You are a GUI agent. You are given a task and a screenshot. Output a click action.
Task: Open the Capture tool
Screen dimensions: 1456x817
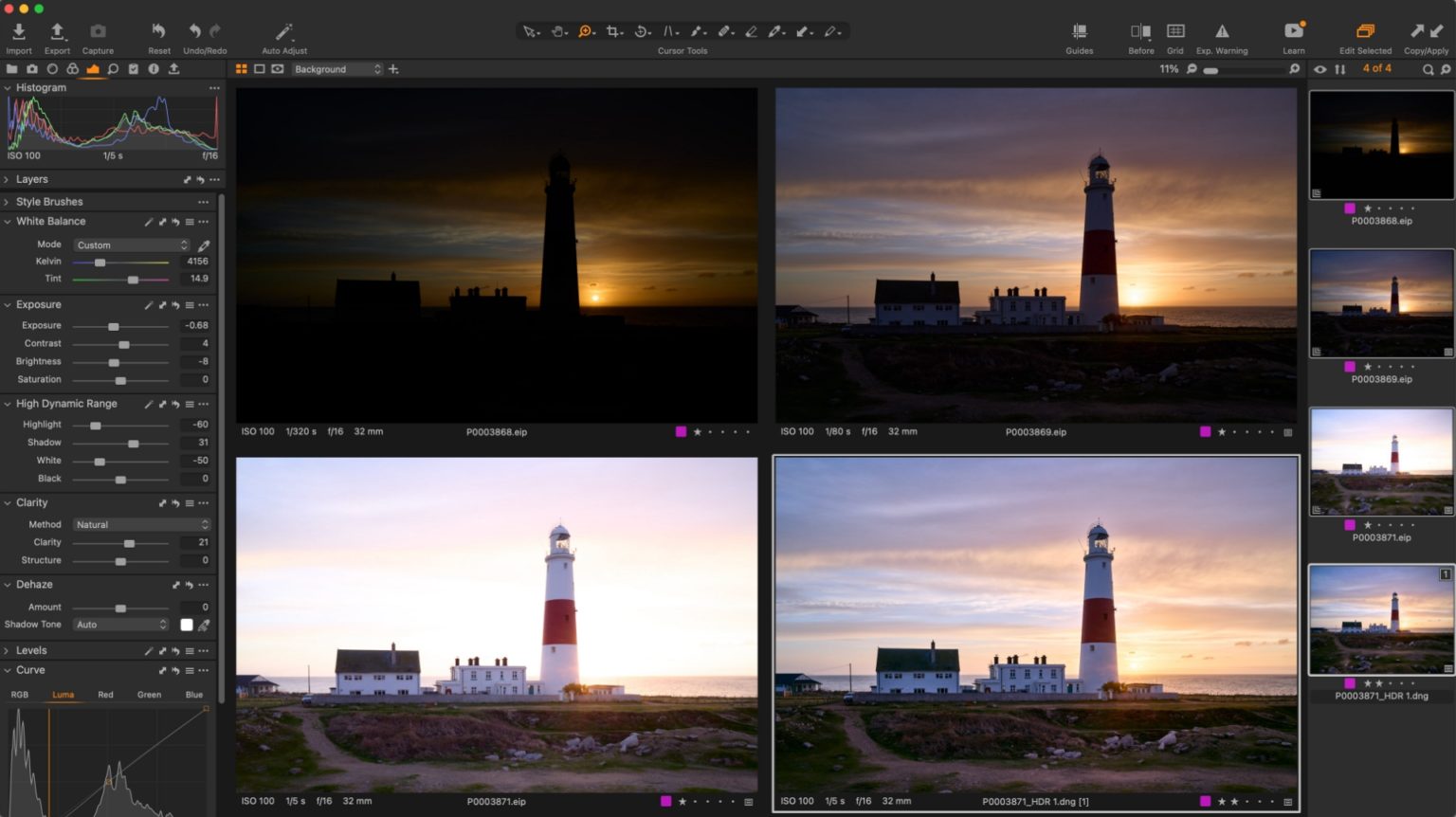pos(98,31)
